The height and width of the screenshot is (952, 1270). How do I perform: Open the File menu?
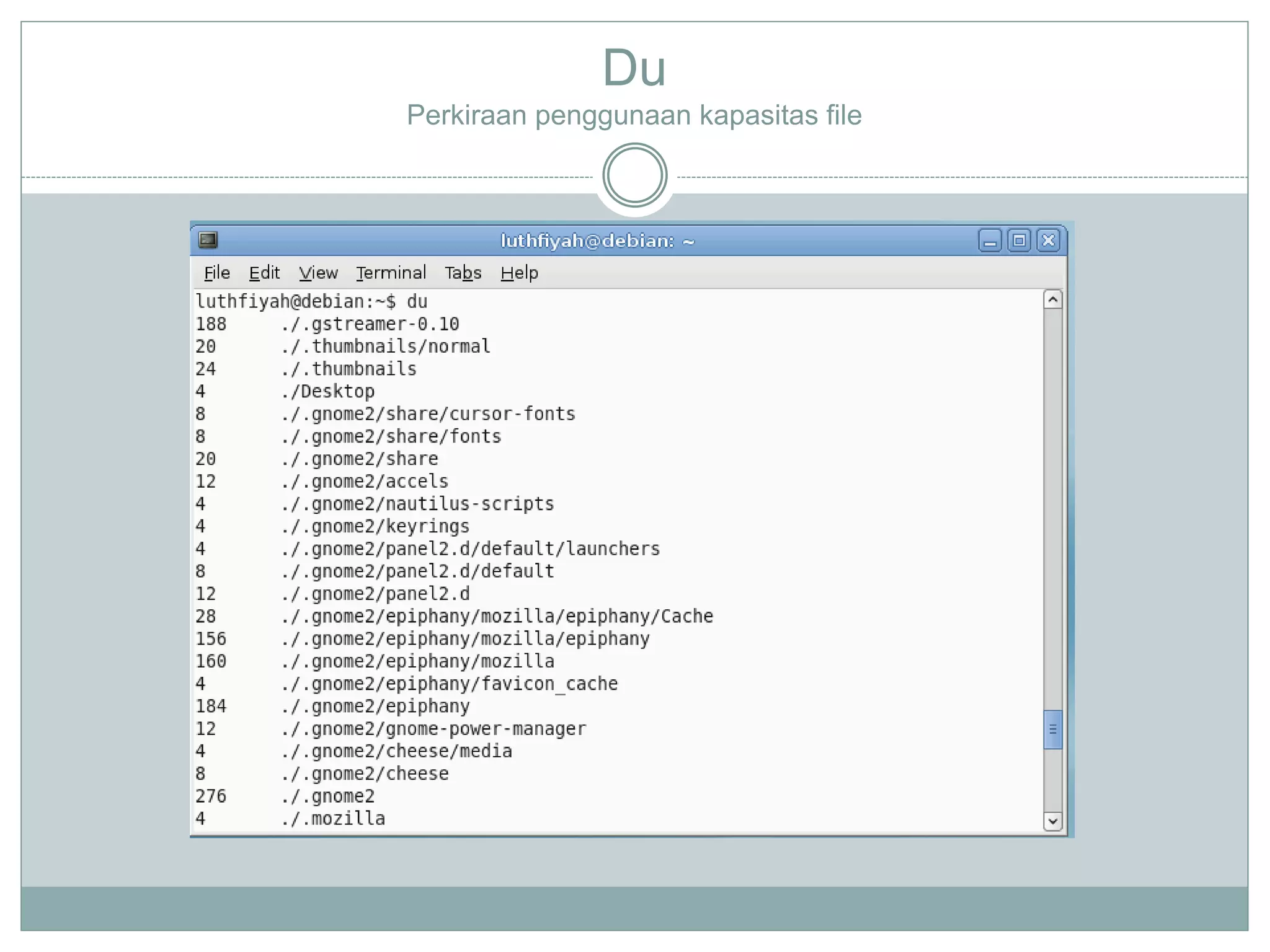tap(217, 273)
